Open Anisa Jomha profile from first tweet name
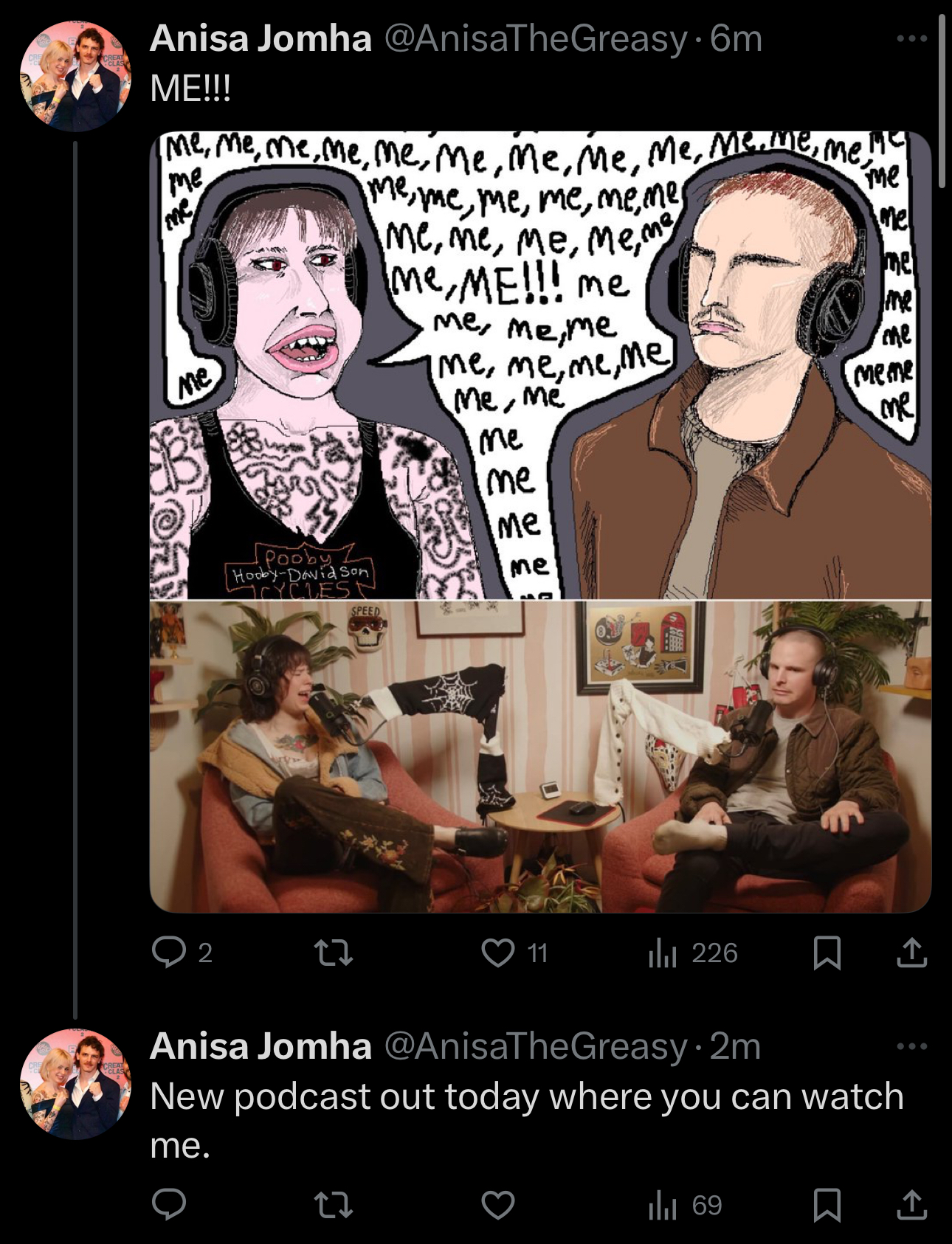 [x=261, y=38]
